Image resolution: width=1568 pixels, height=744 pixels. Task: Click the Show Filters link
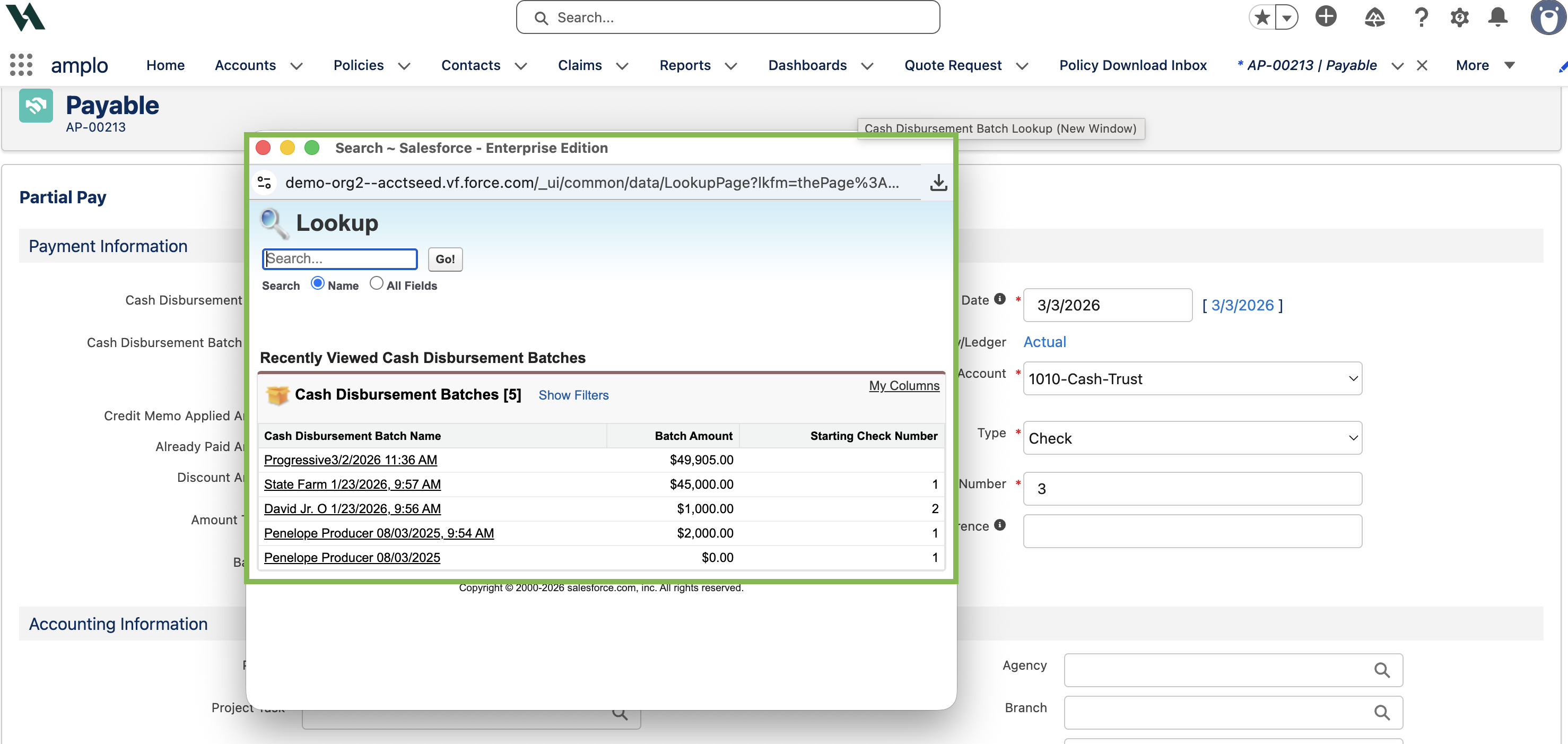click(x=573, y=395)
